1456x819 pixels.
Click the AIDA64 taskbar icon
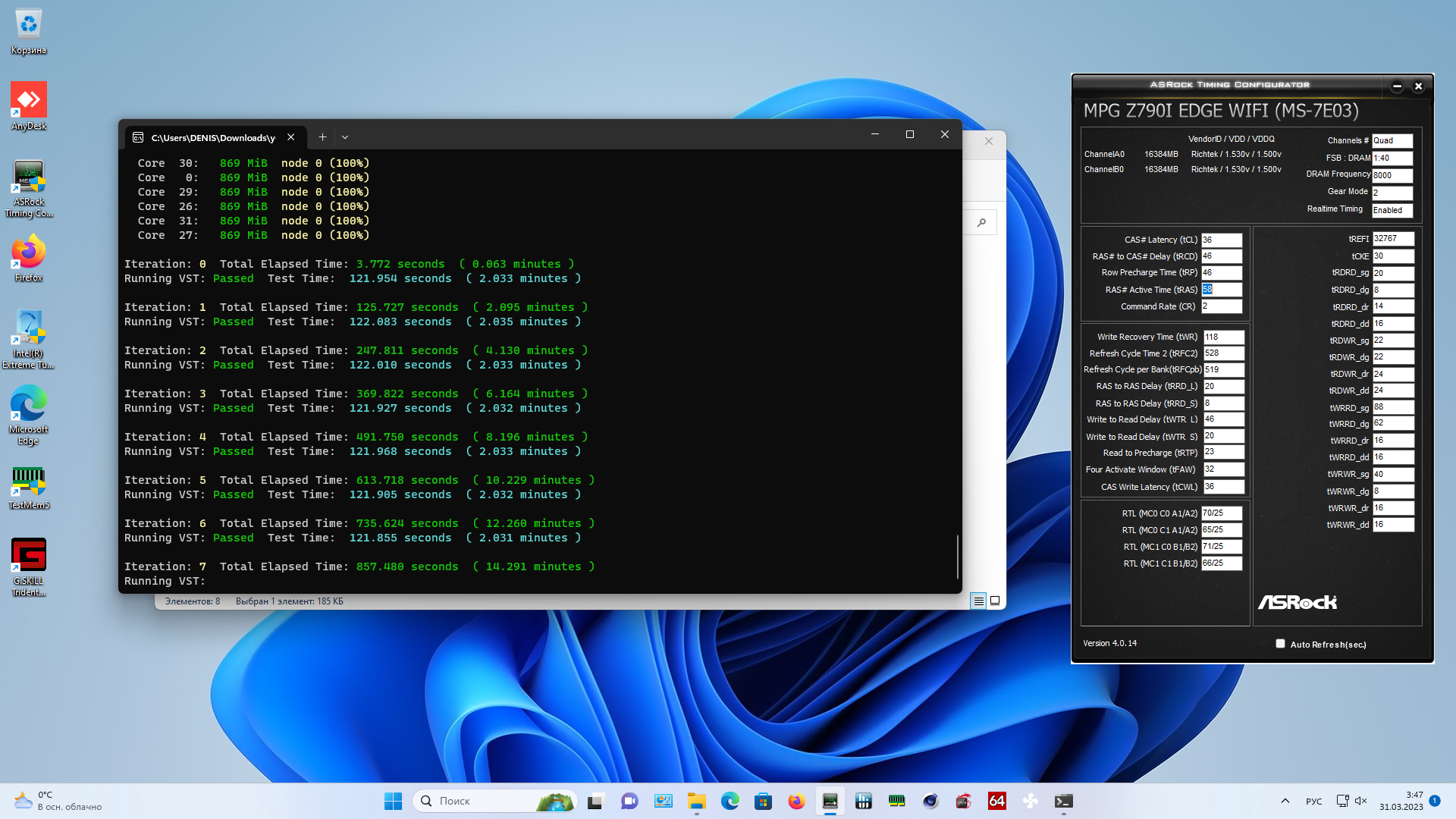pos(996,801)
